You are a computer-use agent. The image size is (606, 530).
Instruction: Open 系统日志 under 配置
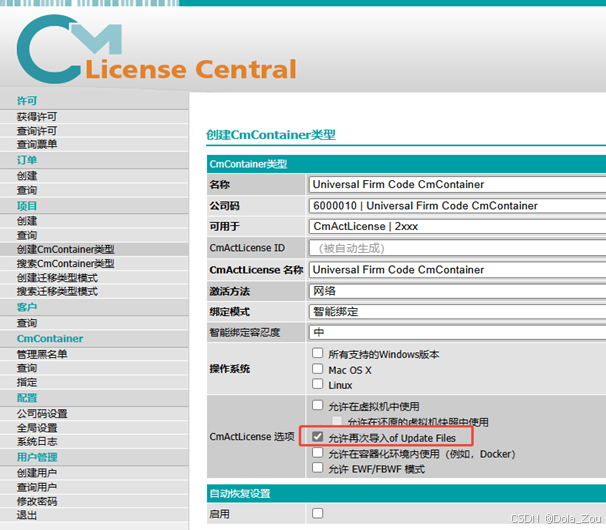(37, 441)
